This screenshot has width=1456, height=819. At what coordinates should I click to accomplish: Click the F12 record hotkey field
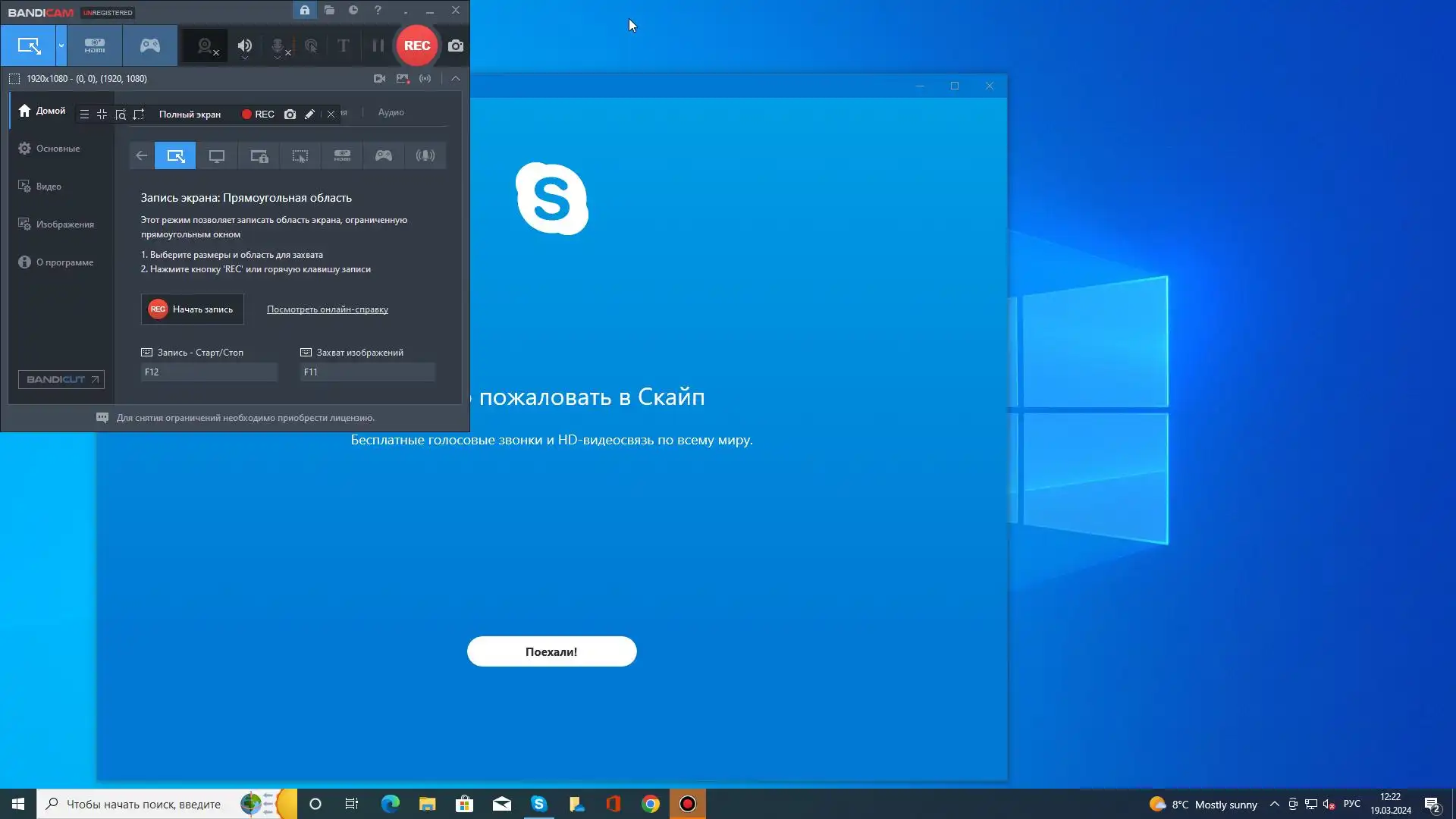[209, 372]
